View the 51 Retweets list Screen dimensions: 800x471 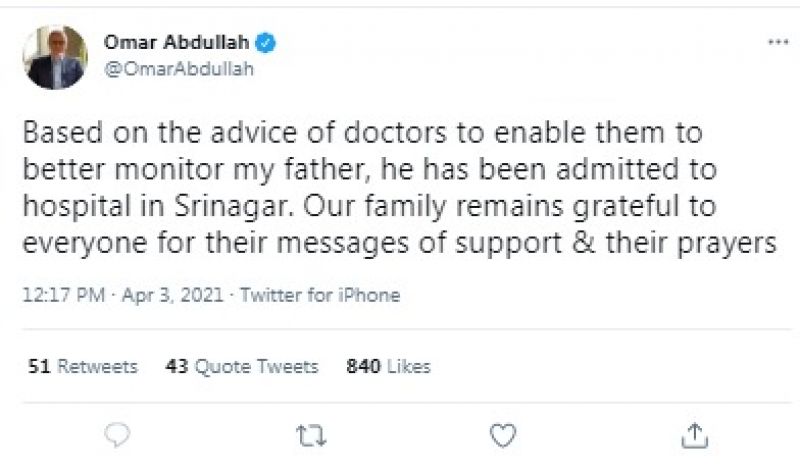[x=83, y=367]
